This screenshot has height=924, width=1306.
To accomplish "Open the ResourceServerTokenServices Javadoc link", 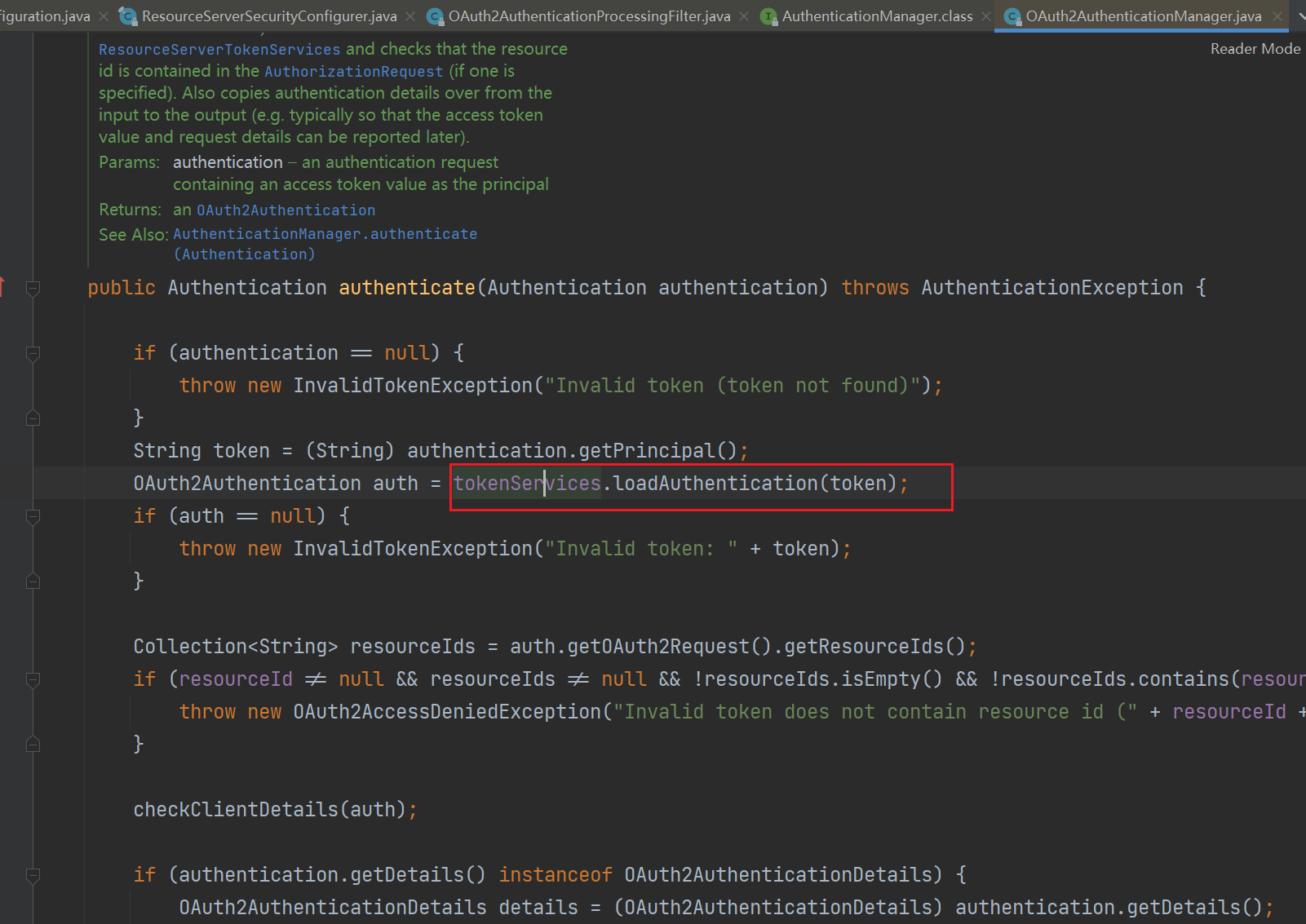I will pyautogui.click(x=219, y=50).
